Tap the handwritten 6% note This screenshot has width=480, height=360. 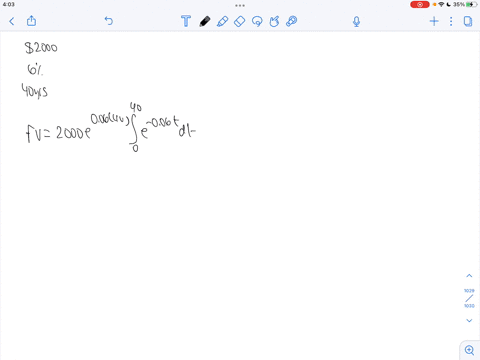pos(35,69)
